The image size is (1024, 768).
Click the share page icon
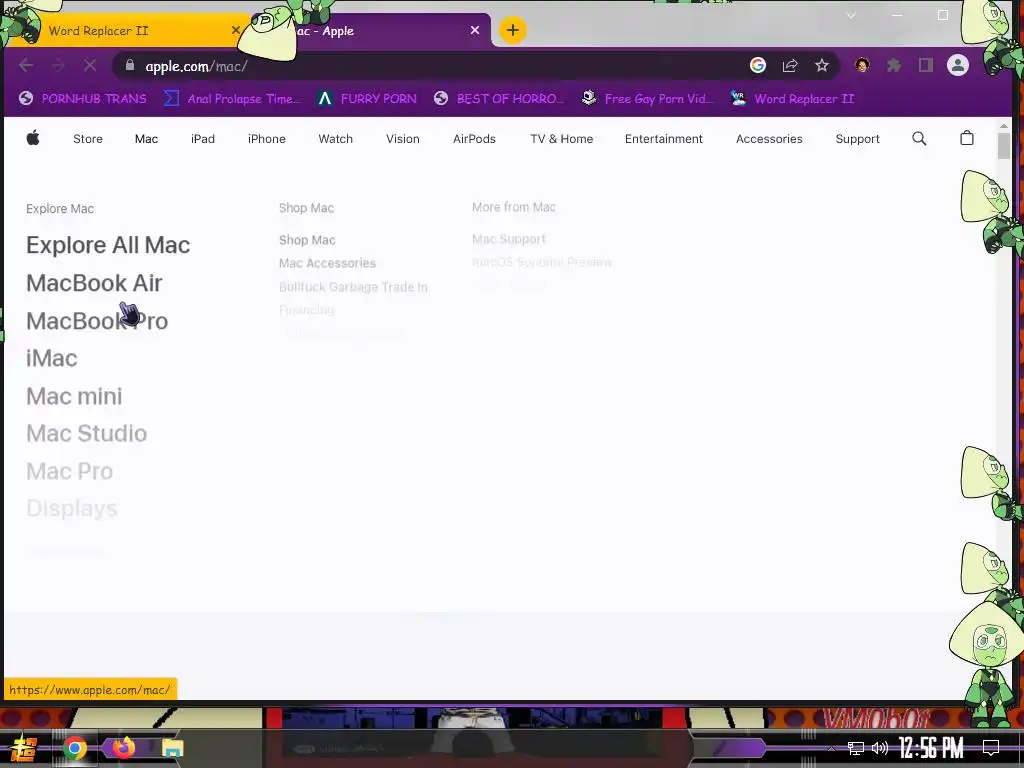790,65
